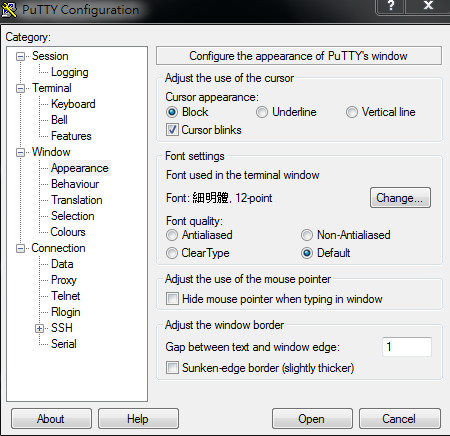Open the Session category
450x436 pixels.
[50, 56]
